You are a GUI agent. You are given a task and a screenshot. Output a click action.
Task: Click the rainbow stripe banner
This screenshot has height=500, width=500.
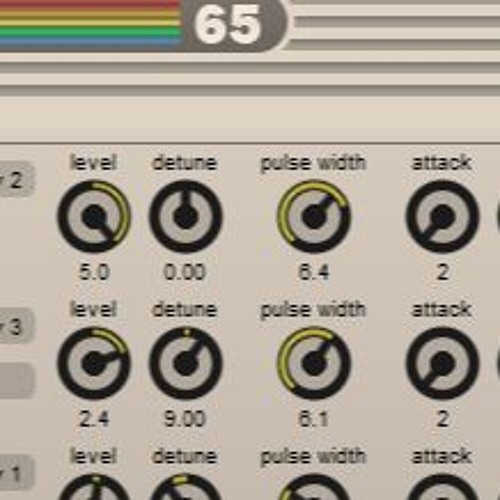point(91,23)
